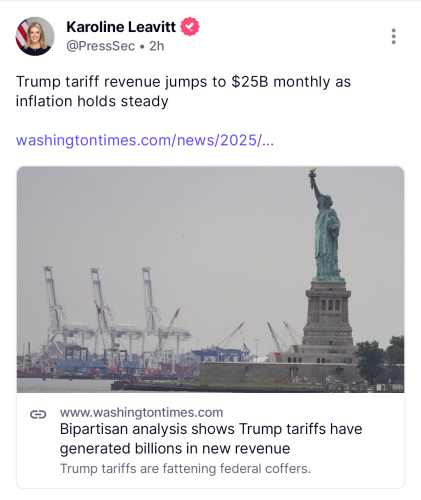Open the Bipartisan analysis headline
The height and width of the screenshot is (500, 421).
point(211,438)
